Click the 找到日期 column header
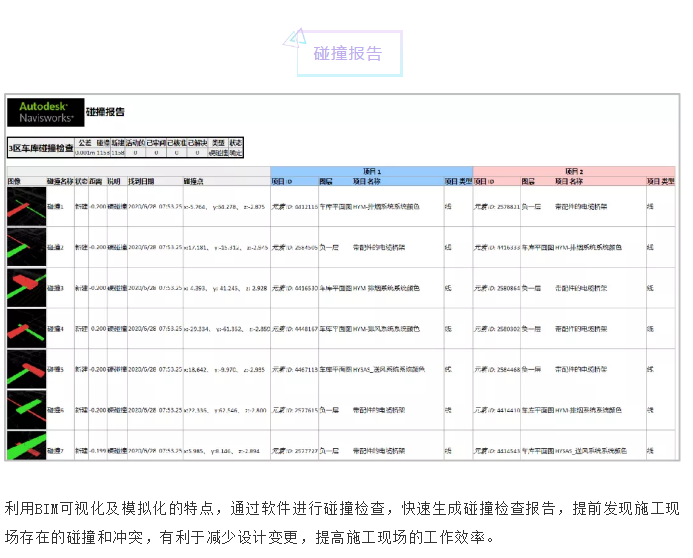This screenshot has height=558, width=693. (x=141, y=182)
